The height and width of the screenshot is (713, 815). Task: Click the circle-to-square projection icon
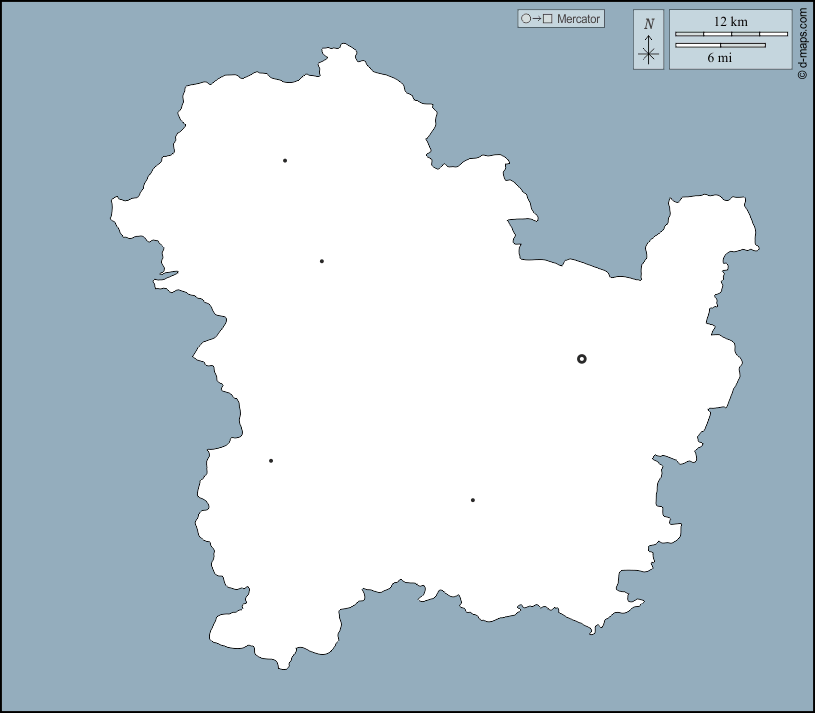536,19
